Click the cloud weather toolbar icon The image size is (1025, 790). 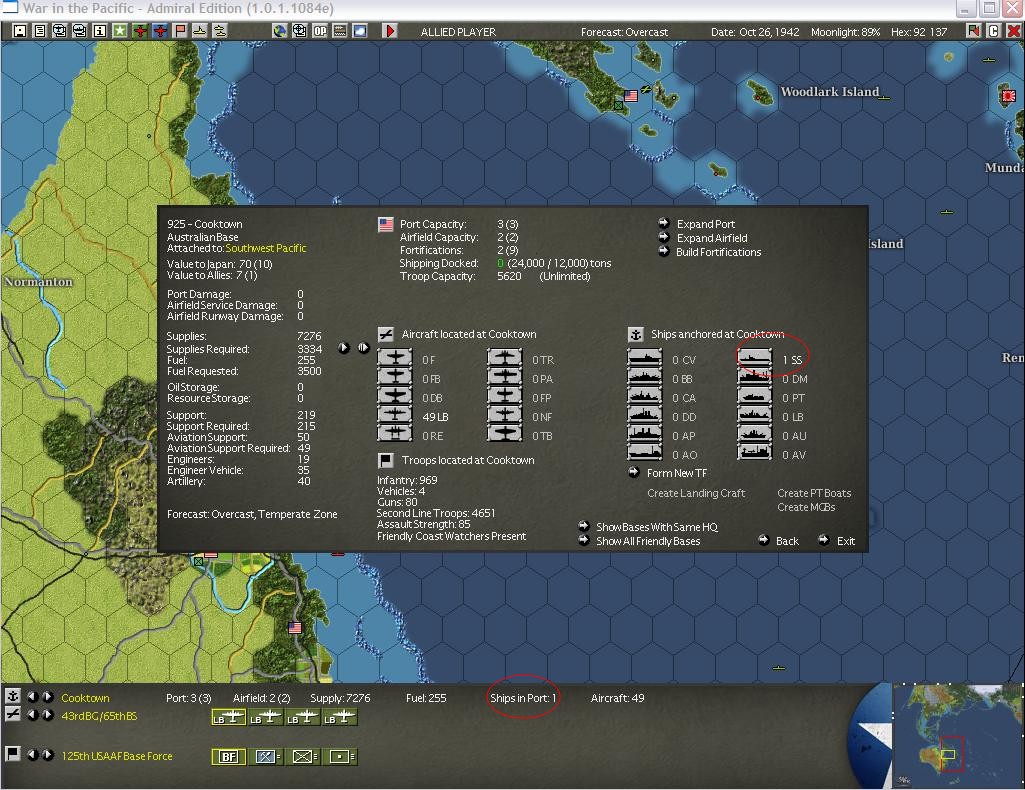[x=360, y=31]
